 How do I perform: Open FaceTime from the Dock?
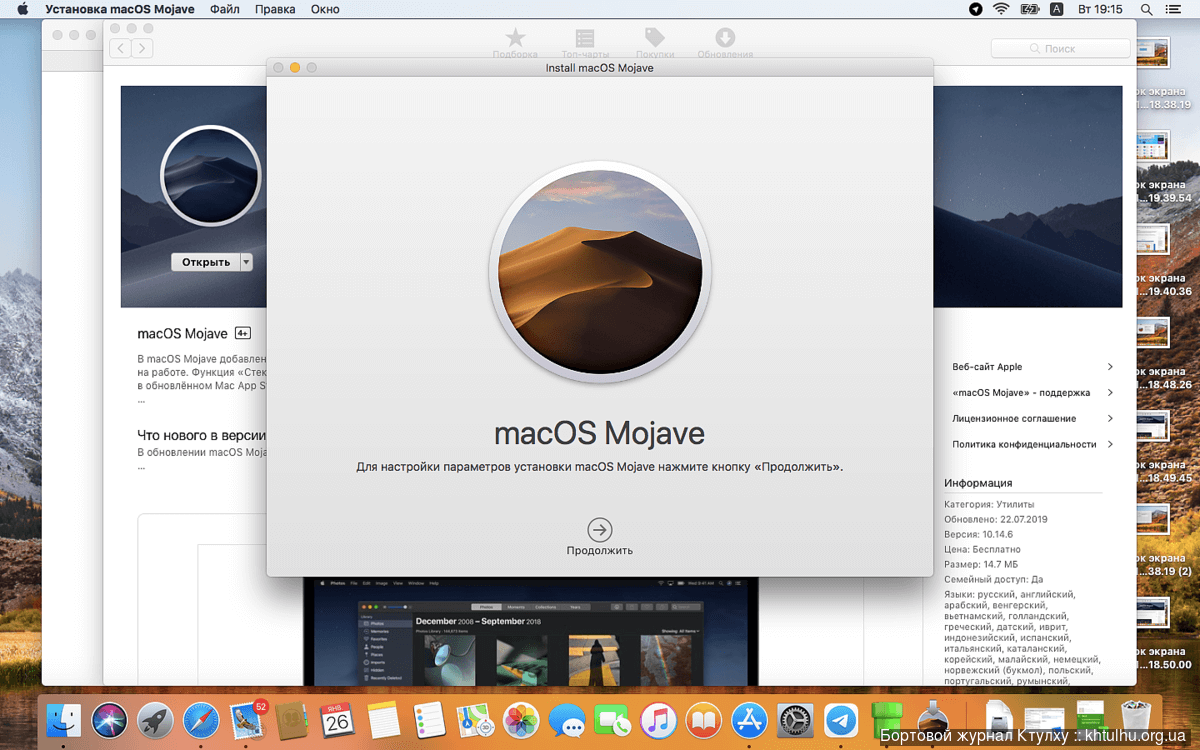tap(612, 719)
